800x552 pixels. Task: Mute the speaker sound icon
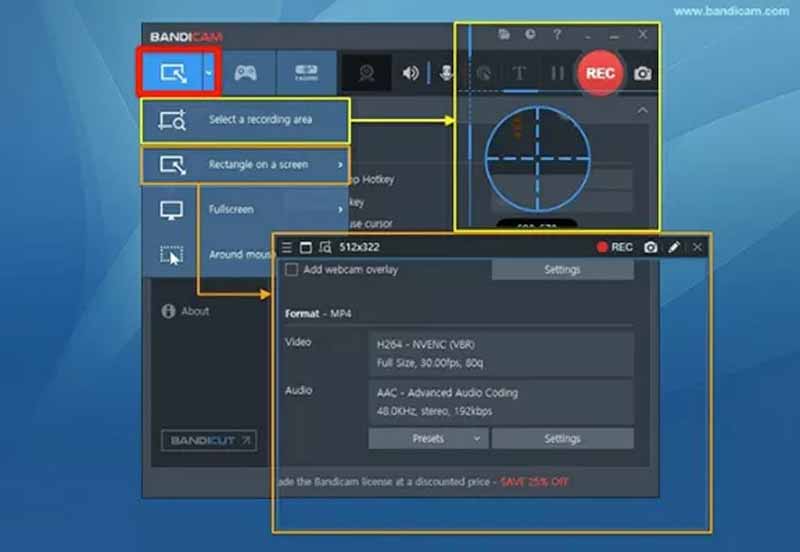410,72
